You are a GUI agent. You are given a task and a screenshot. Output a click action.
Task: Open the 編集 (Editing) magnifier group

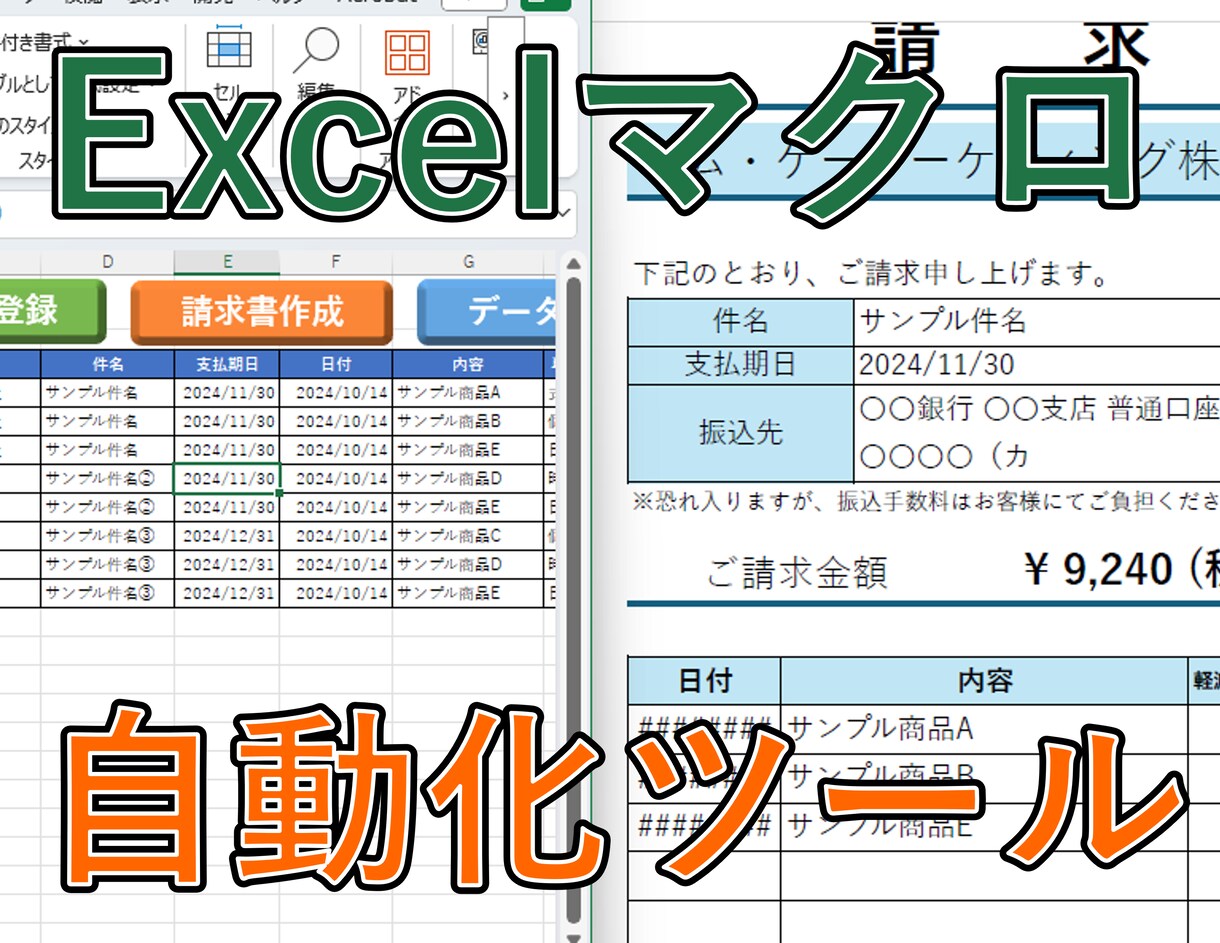click(x=316, y=62)
